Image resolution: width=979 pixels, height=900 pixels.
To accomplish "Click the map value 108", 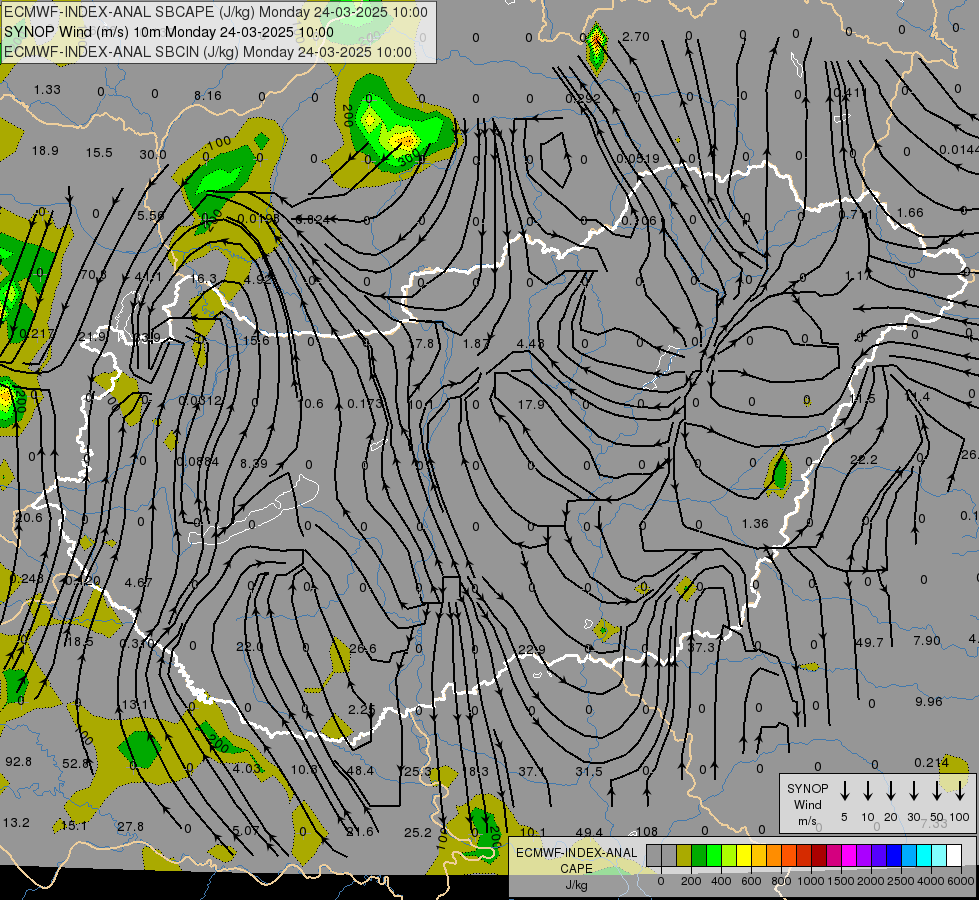I will (x=647, y=831).
